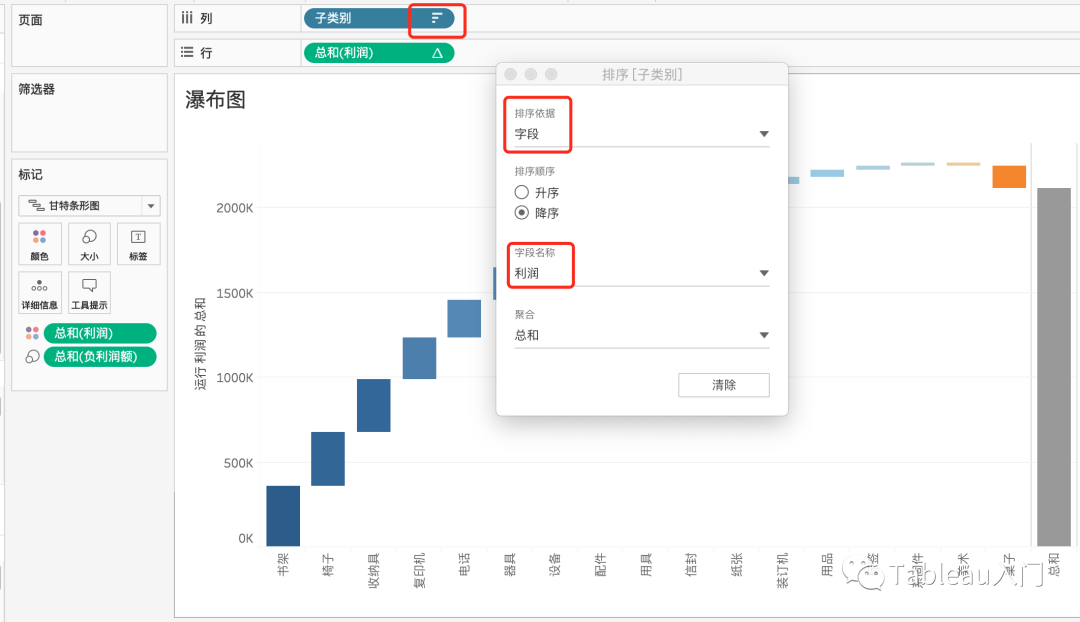Click the 电话 waterfall bar
Screen dimensions: 1080x622
point(464,318)
